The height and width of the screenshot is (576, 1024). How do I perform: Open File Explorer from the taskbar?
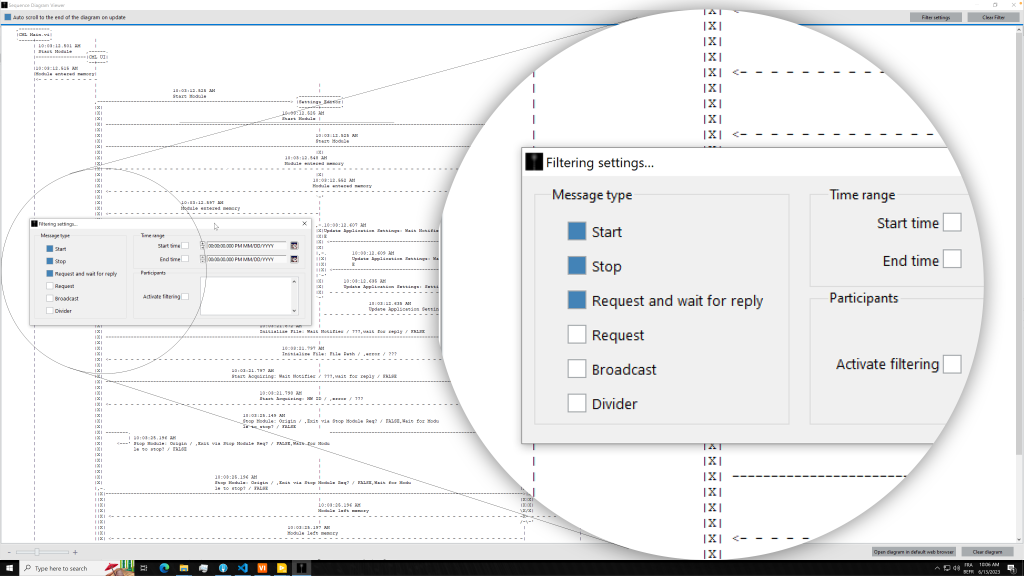click(x=184, y=568)
